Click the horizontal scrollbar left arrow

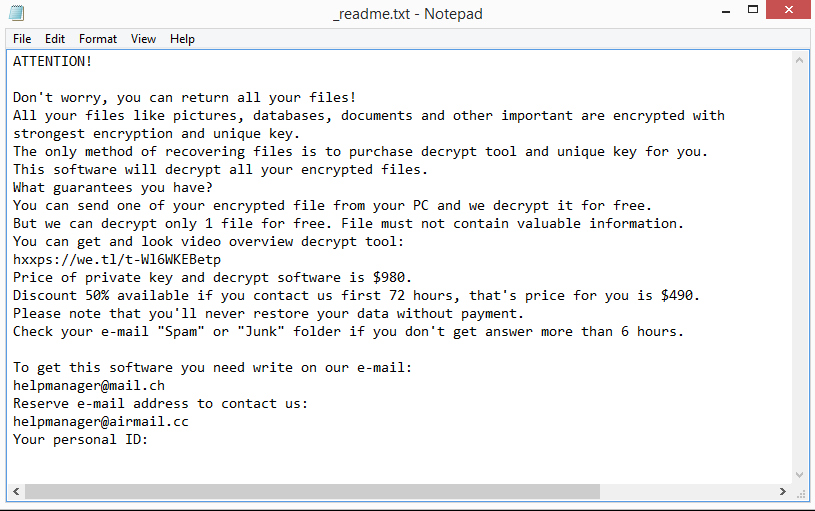[x=16, y=491]
